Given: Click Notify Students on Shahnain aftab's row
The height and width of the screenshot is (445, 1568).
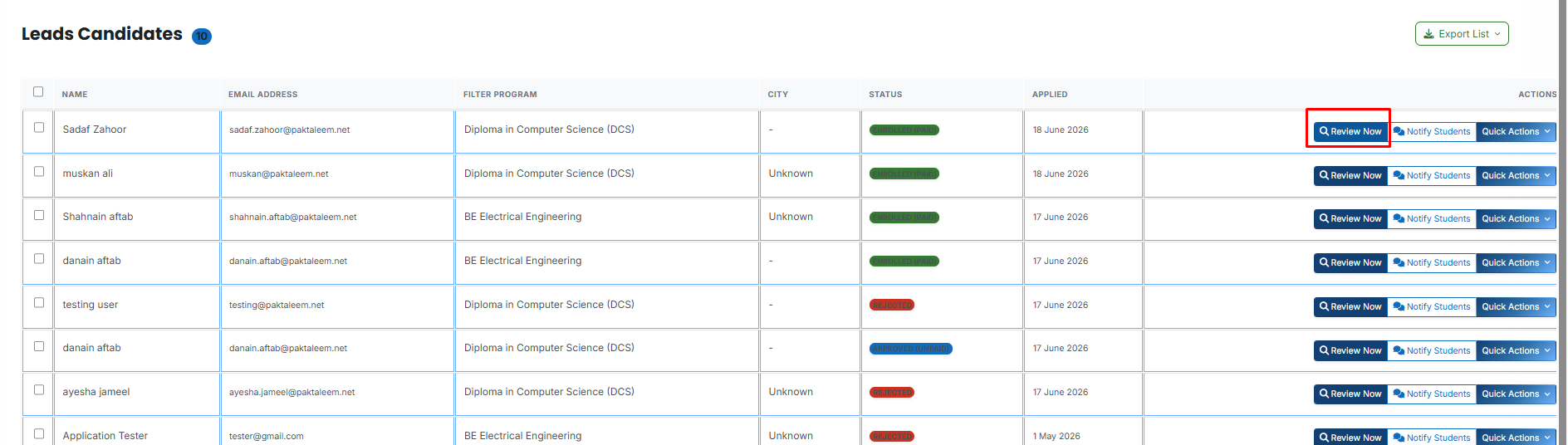Looking at the screenshot, I should point(1432,219).
